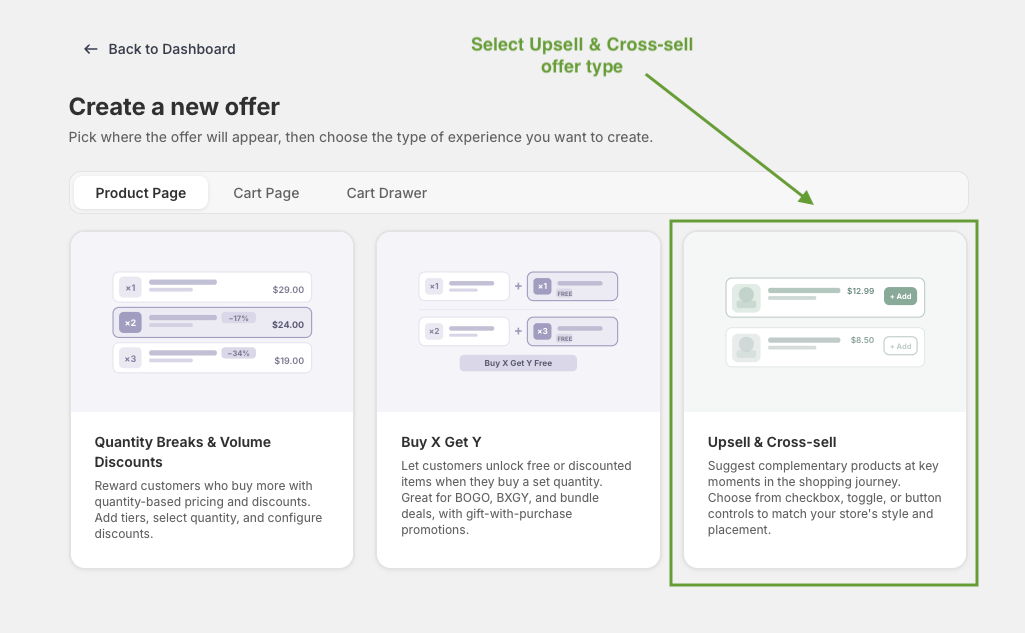Click the Upsell & Cross-sell preview illustration
Viewport: 1025px width, 633px height.
825,322
